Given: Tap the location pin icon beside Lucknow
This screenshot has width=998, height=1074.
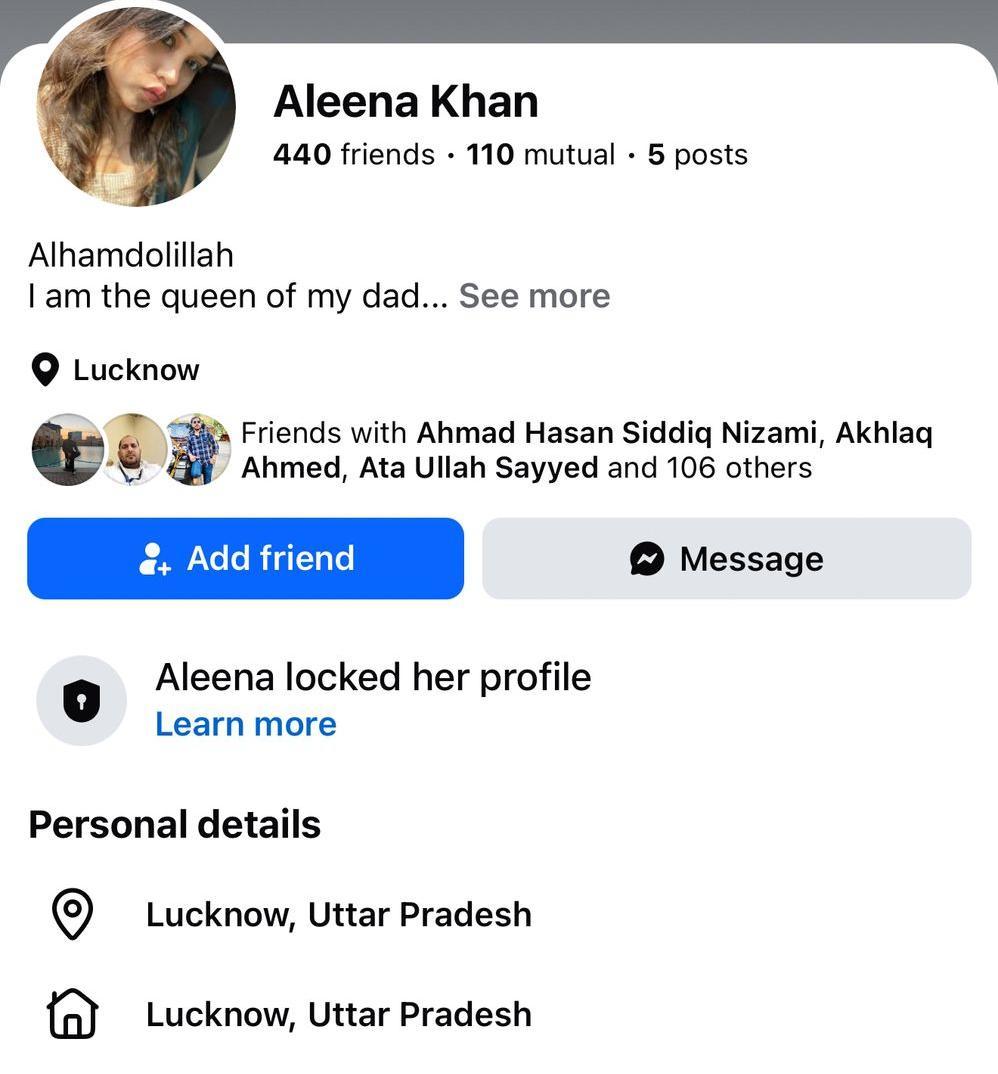Looking at the screenshot, I should click(45, 370).
